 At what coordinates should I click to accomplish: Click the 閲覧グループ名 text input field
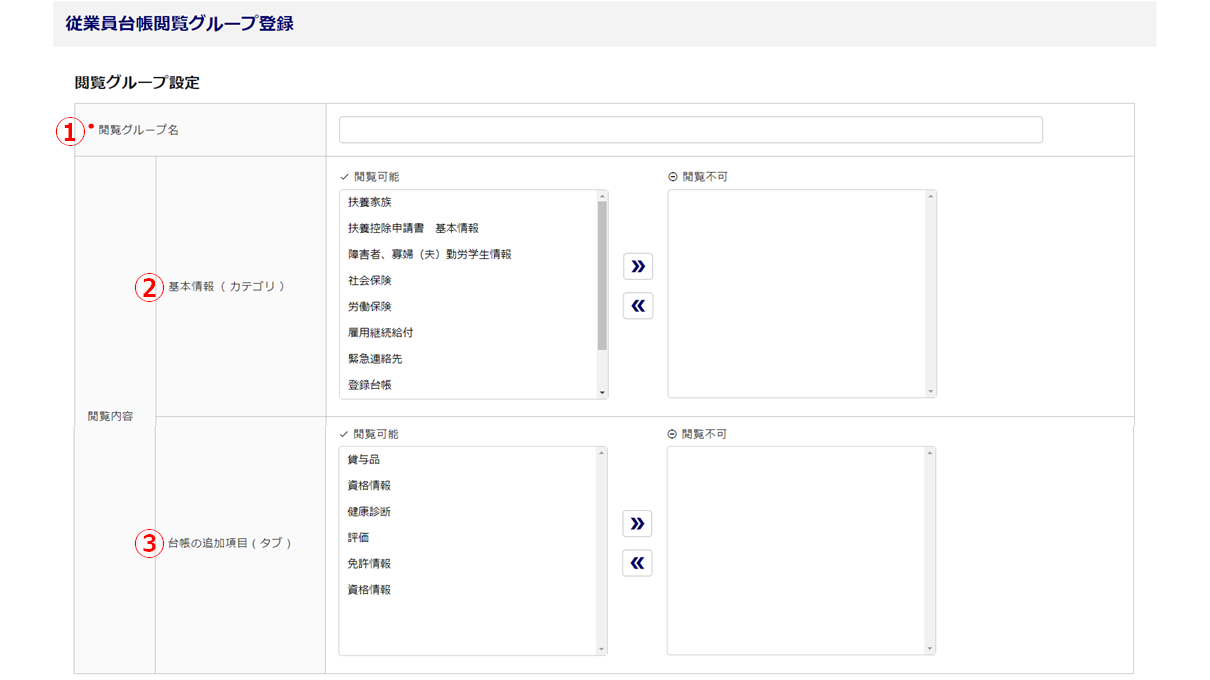690,130
